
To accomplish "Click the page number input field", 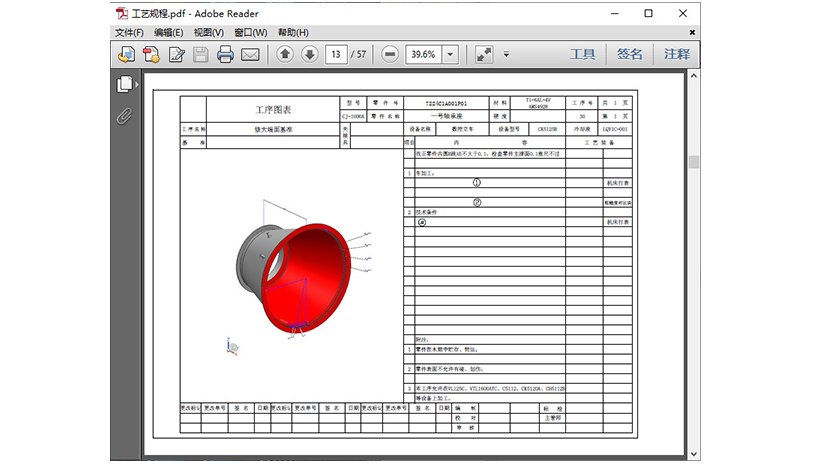I will [336, 55].
